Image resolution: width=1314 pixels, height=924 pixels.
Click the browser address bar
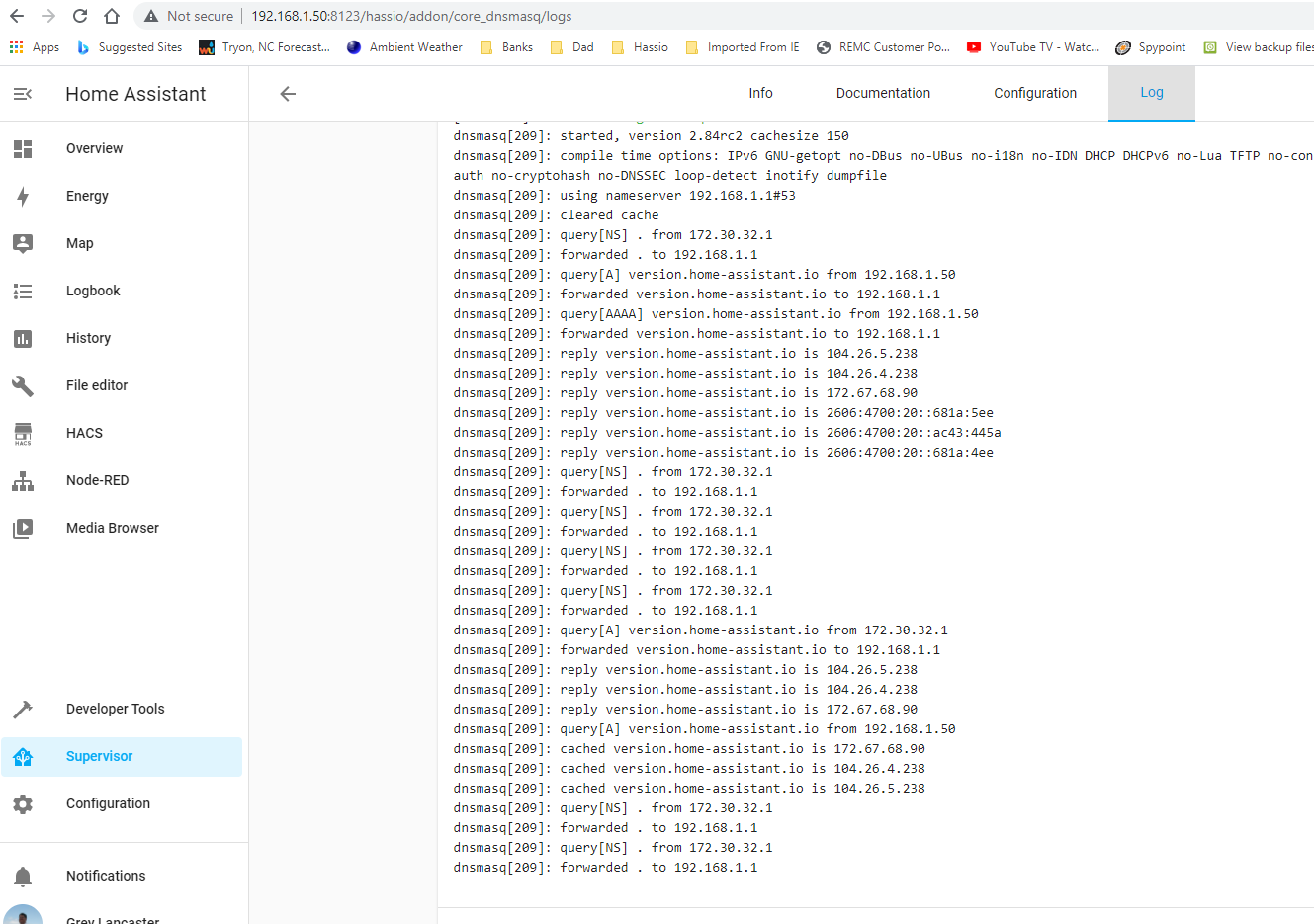(x=593, y=16)
